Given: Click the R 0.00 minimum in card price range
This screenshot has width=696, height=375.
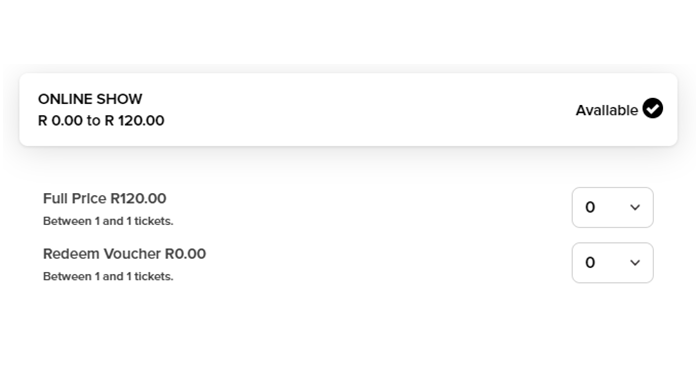Looking at the screenshot, I should [x=60, y=121].
